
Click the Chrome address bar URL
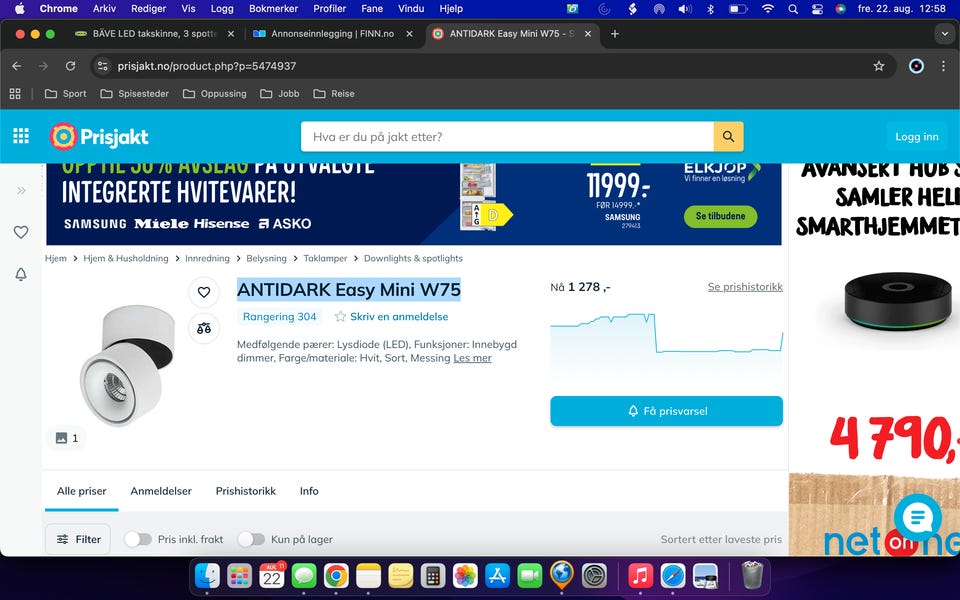(x=207, y=66)
